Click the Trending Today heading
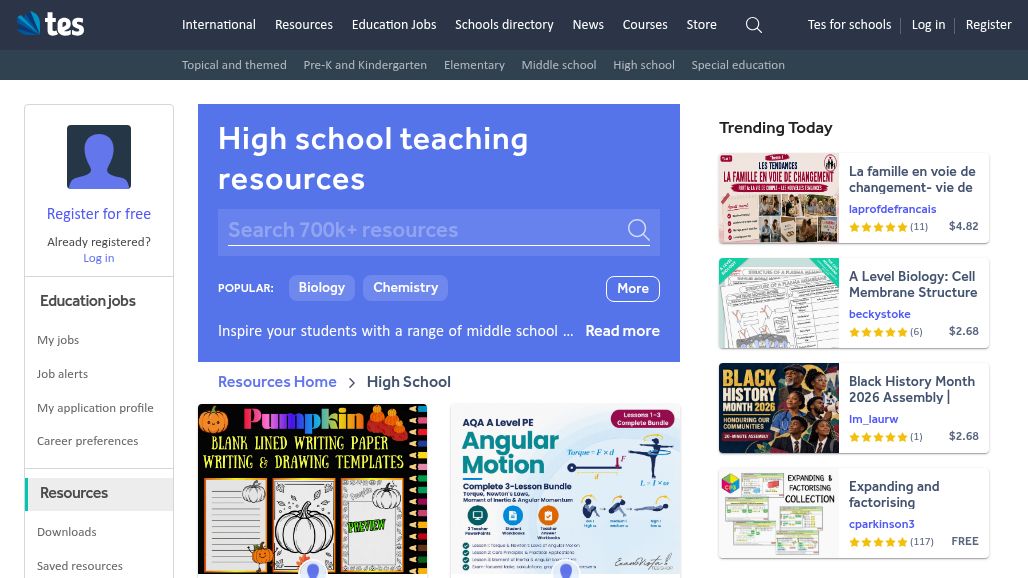Image resolution: width=1028 pixels, height=578 pixels. [x=776, y=128]
